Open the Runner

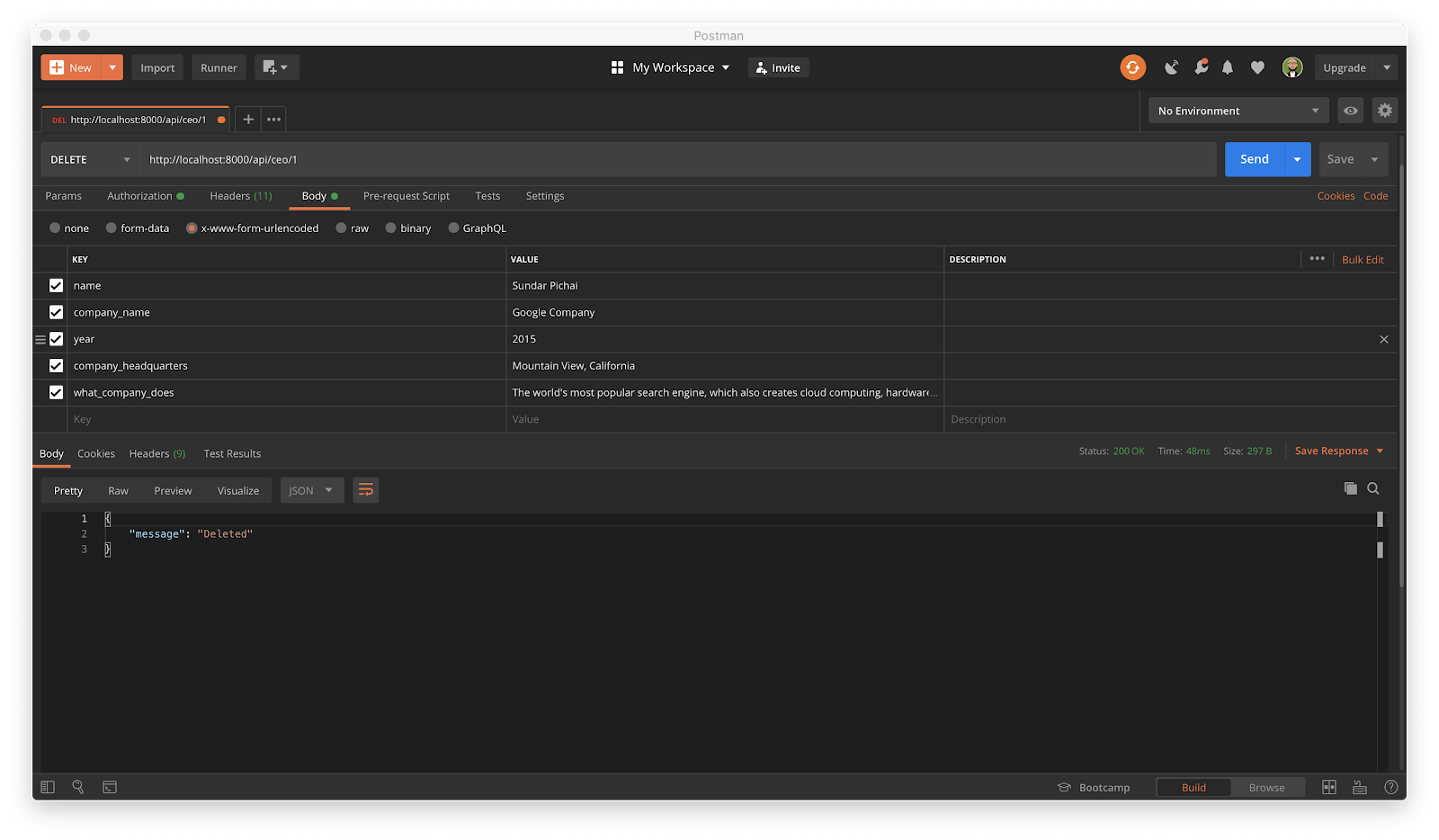pos(219,67)
